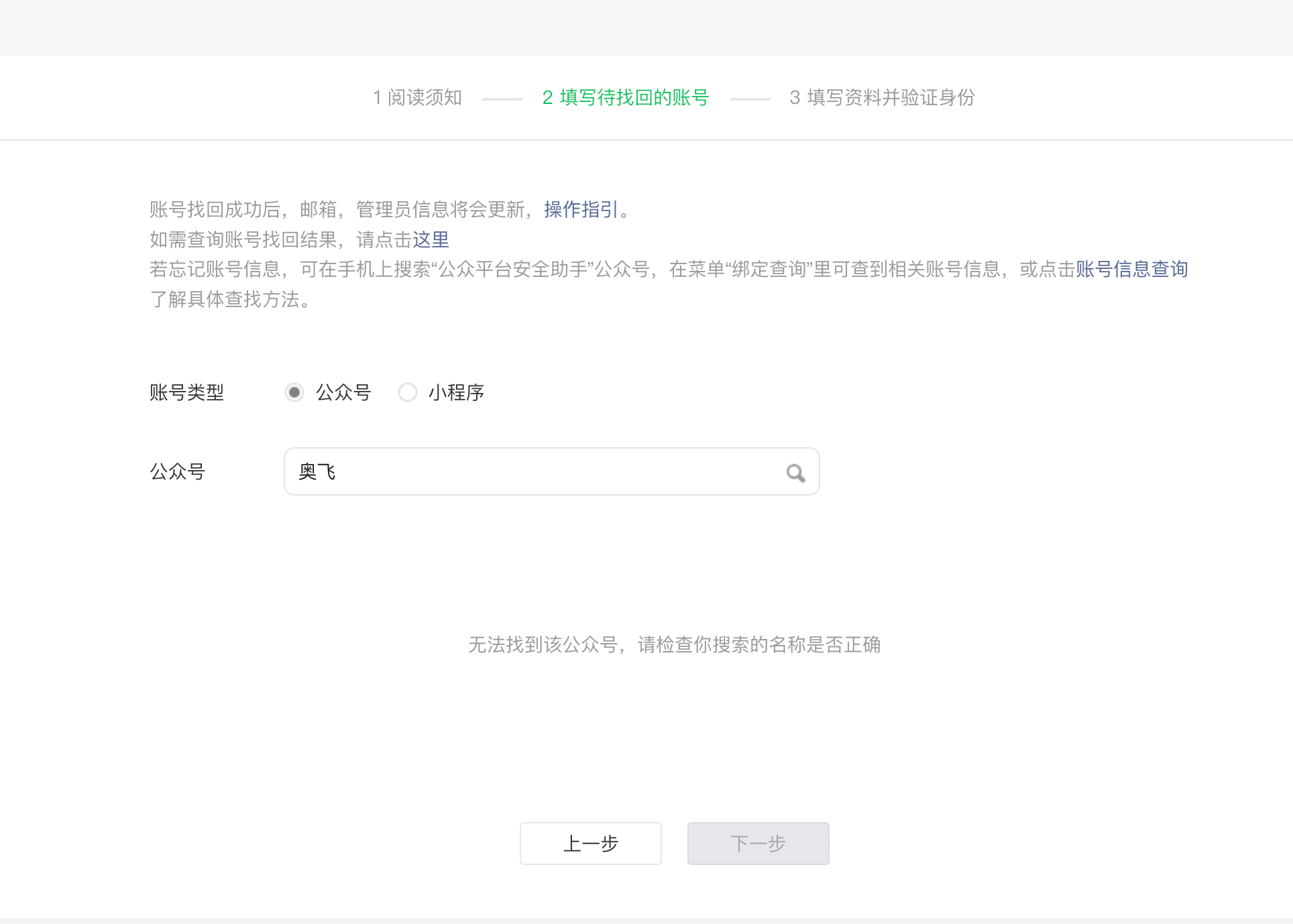Click the magnifier search icon
The width and height of the screenshot is (1293, 924).
click(795, 473)
